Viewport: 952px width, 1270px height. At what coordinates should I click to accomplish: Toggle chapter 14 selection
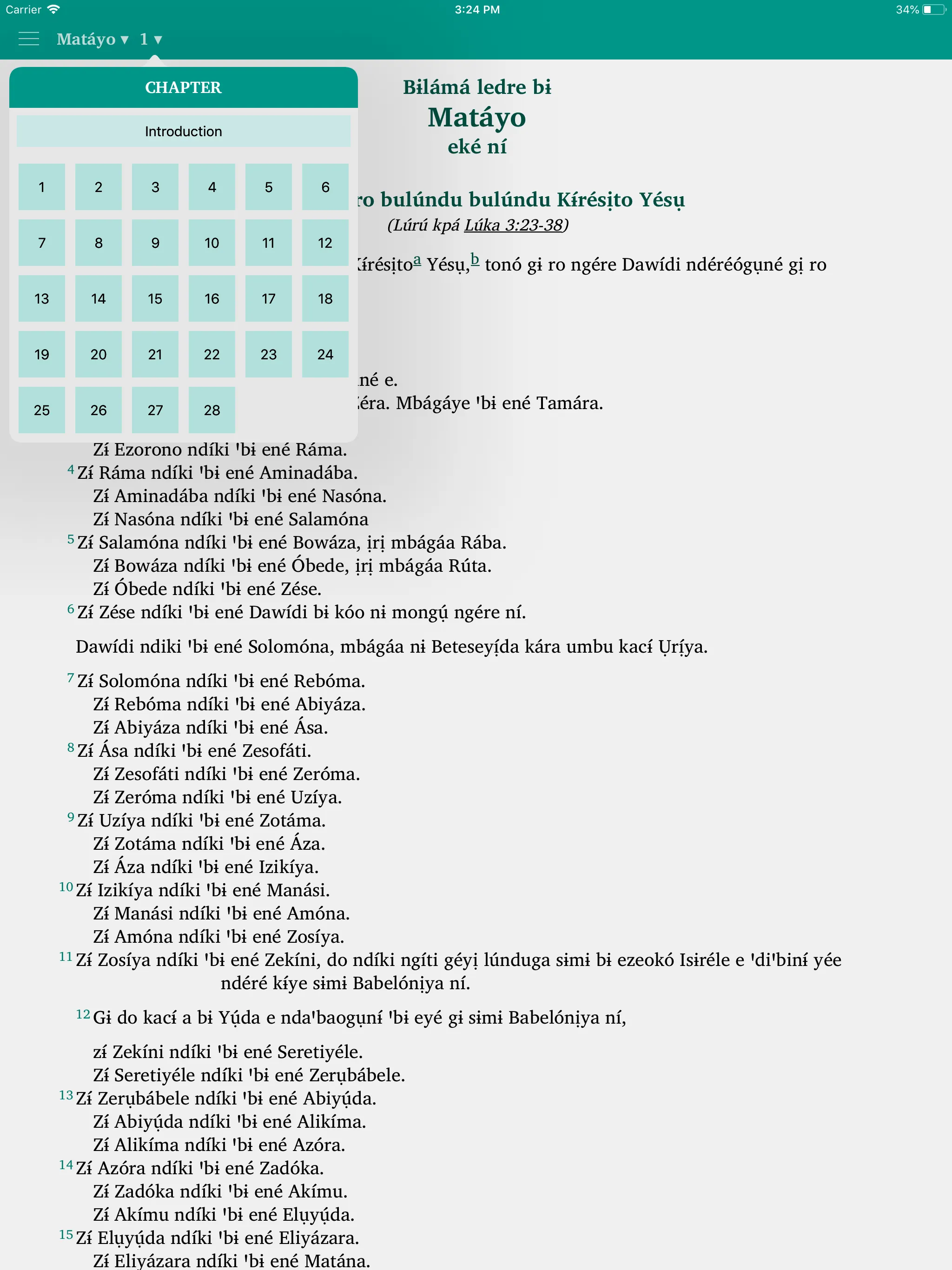[98, 299]
